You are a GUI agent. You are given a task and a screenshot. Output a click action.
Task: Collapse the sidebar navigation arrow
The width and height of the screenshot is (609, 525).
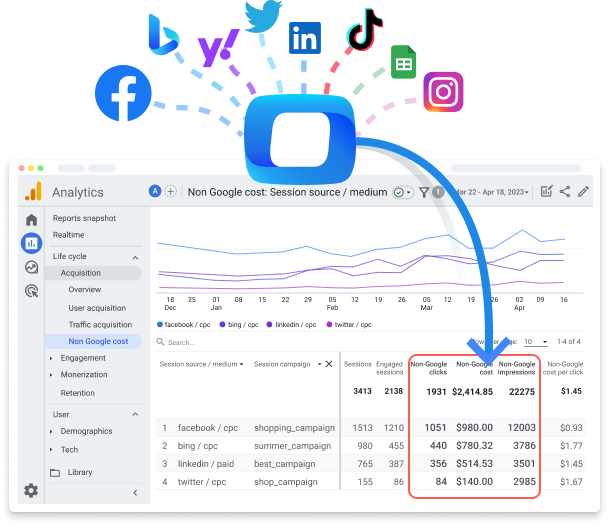[x=135, y=493]
